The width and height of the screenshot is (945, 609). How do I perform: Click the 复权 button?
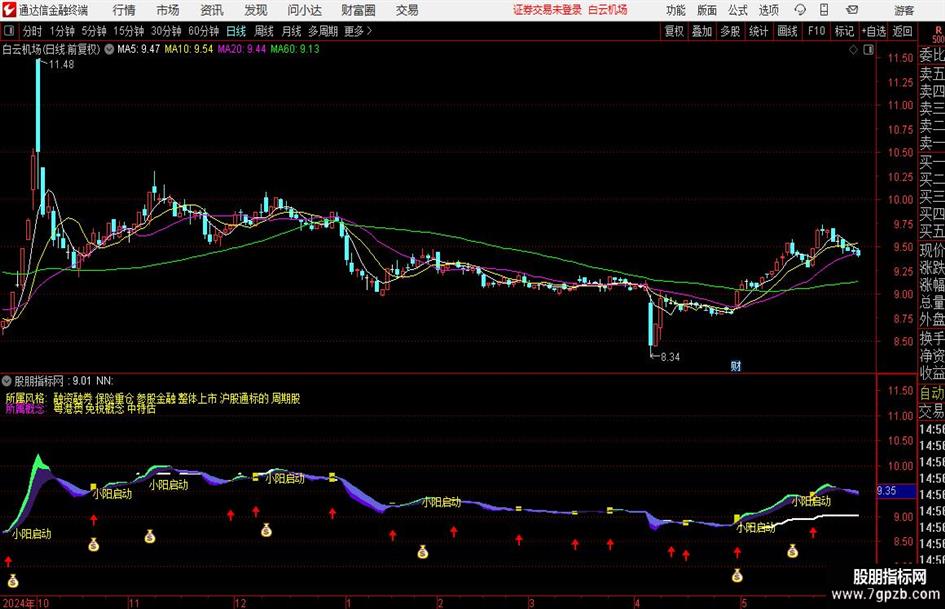click(674, 31)
